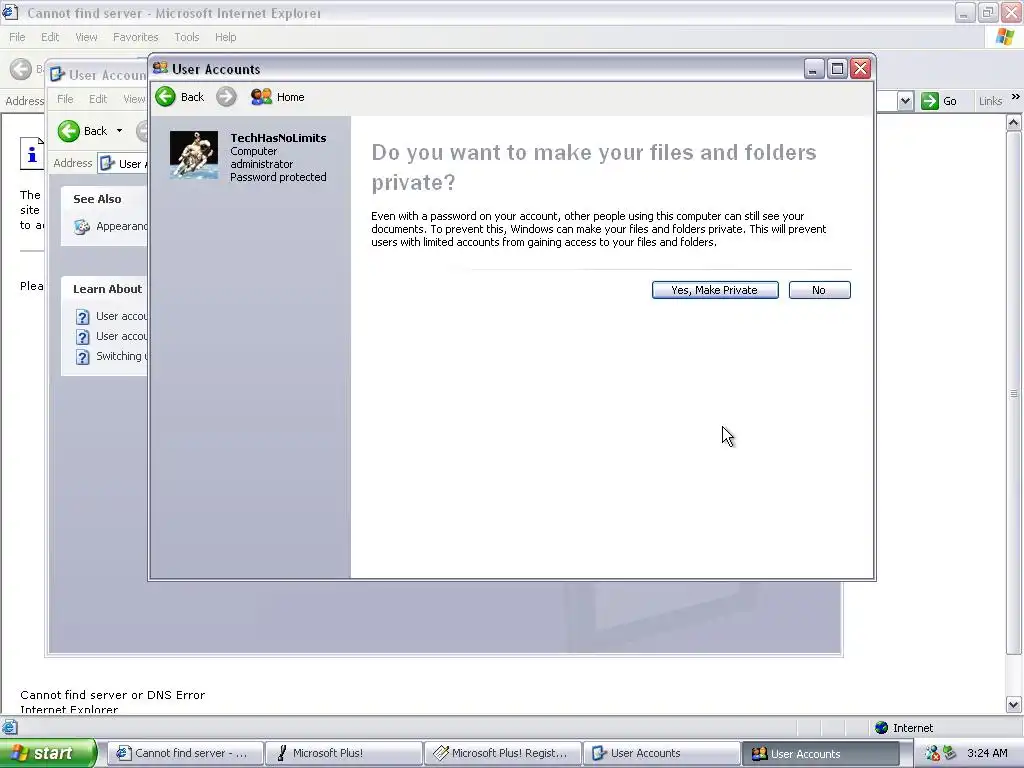This screenshot has width=1024, height=768.
Task: Choose No for making files private
Action: 819,290
